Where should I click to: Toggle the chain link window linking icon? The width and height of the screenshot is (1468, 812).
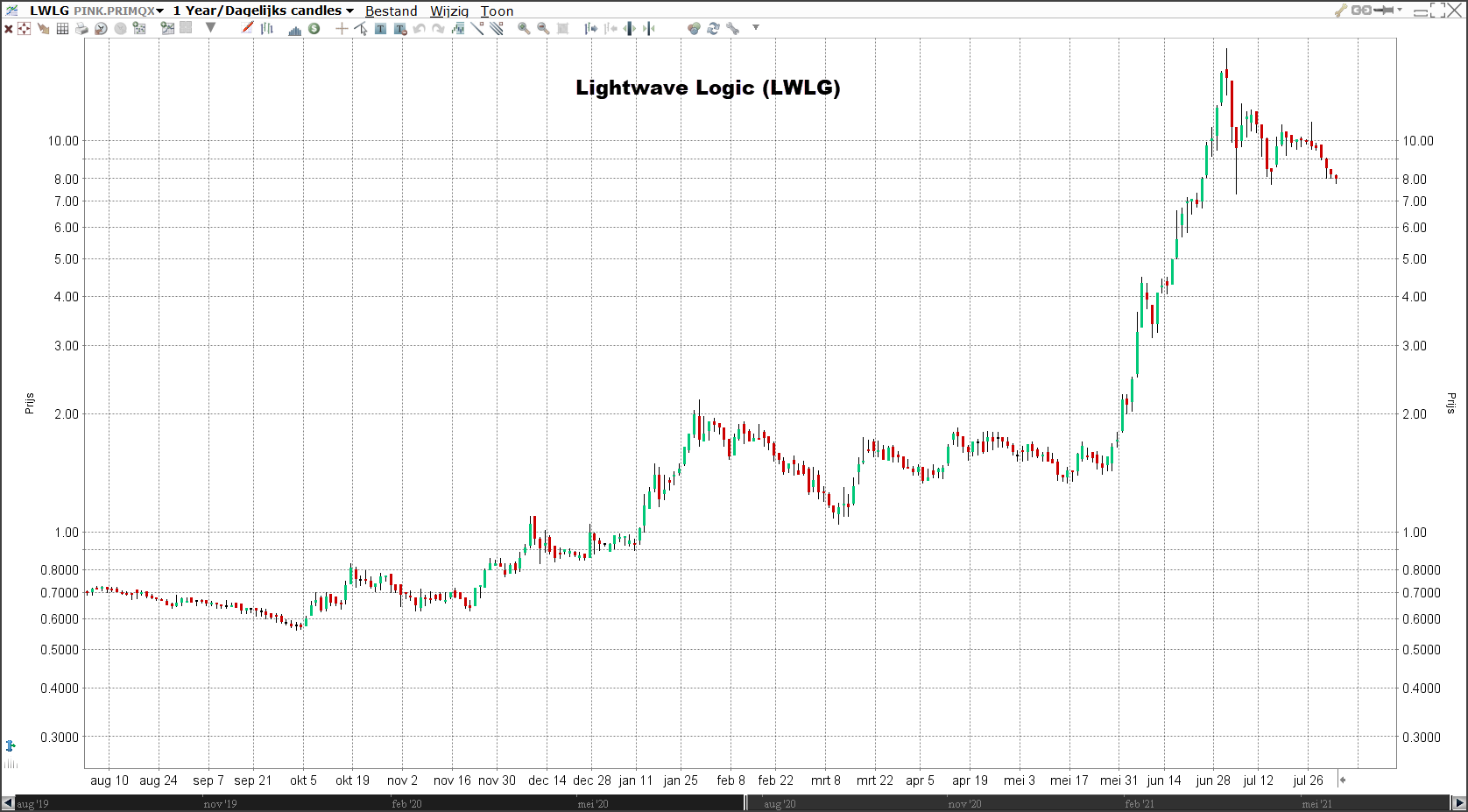pos(1361,10)
